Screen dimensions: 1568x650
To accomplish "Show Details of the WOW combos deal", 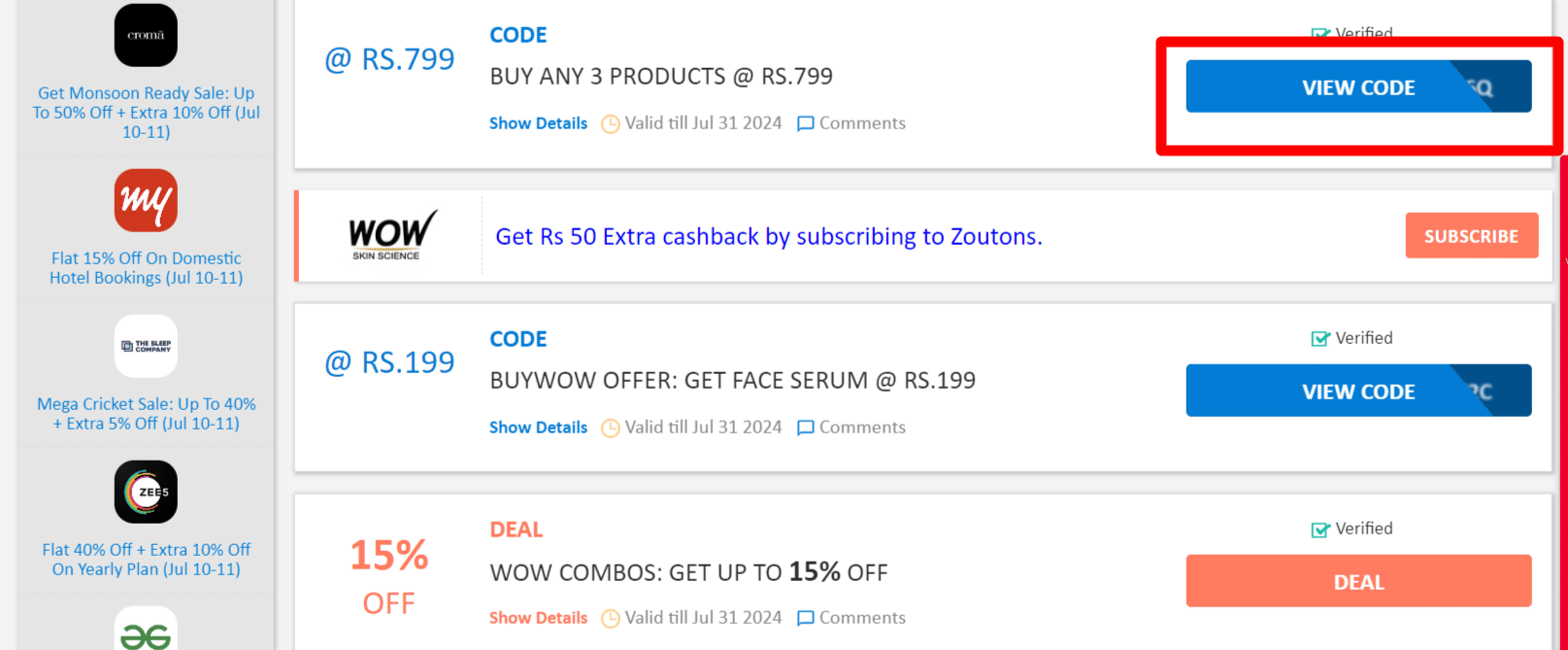I will (x=538, y=617).
